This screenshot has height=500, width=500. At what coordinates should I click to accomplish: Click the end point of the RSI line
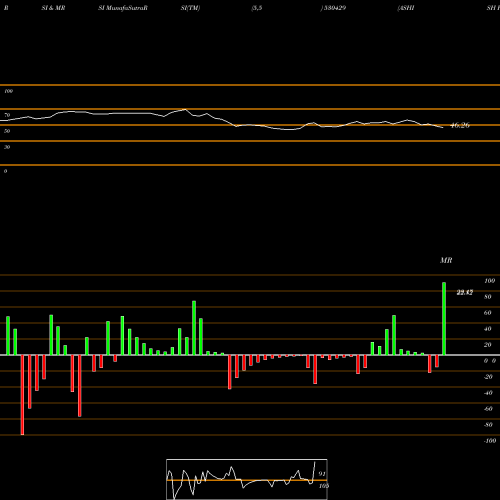pyautogui.click(x=443, y=128)
